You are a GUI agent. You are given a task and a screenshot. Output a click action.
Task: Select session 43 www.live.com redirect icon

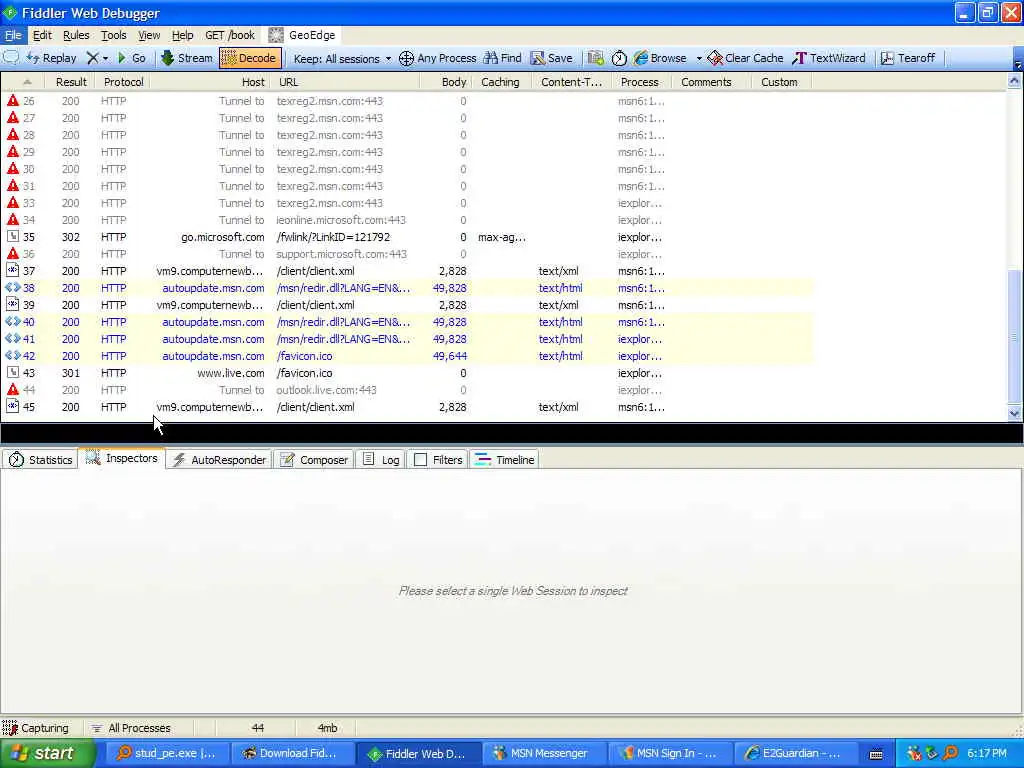(x=12, y=372)
